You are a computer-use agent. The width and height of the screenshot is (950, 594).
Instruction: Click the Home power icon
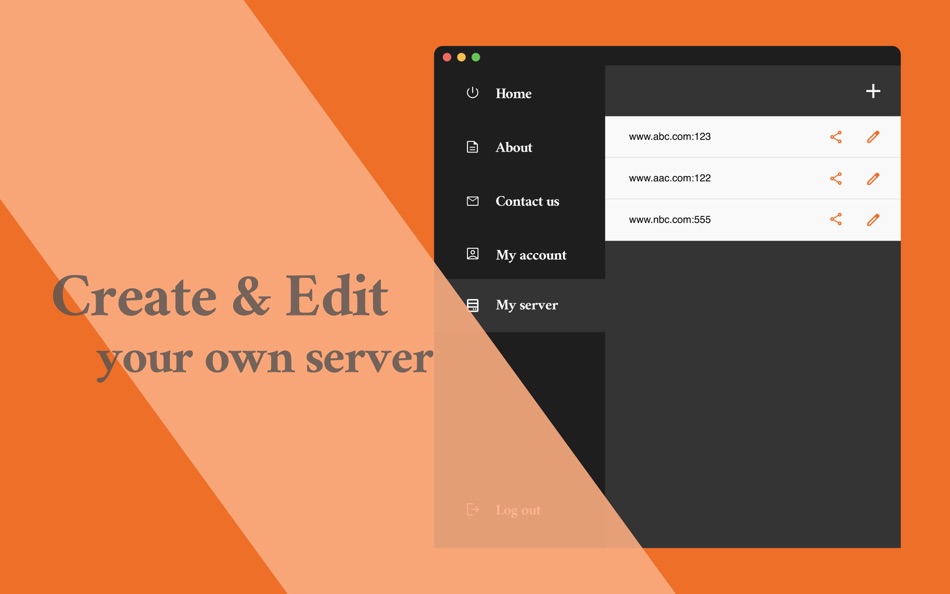(473, 93)
